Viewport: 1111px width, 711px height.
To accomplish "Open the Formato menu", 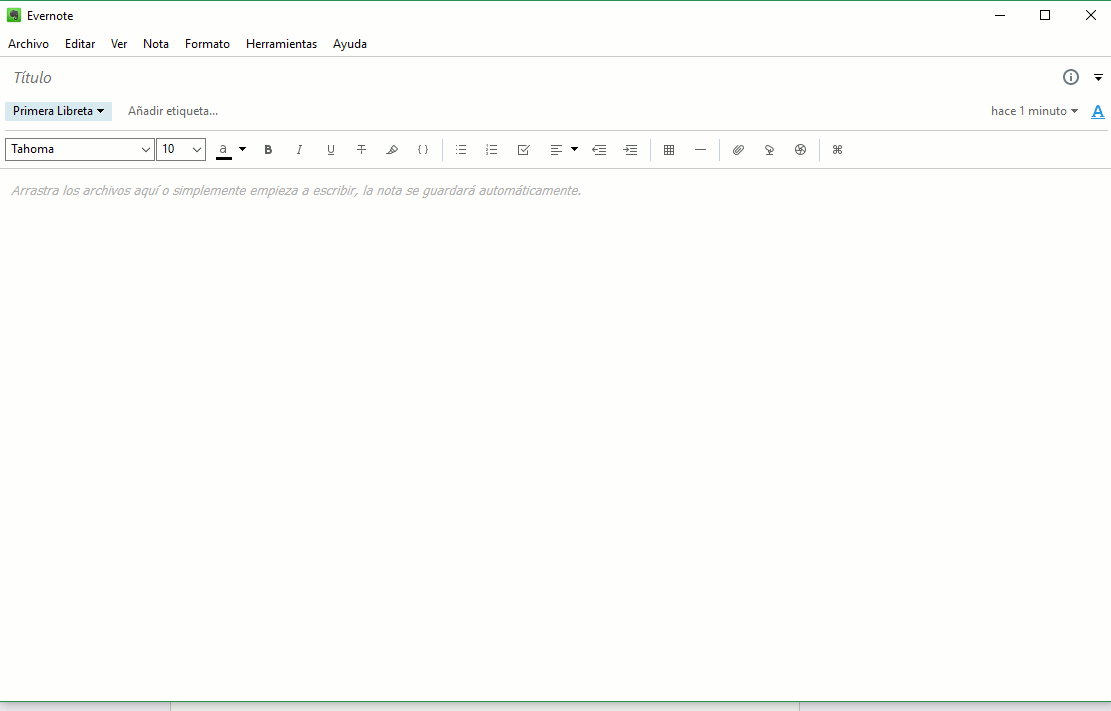I will pyautogui.click(x=207, y=44).
